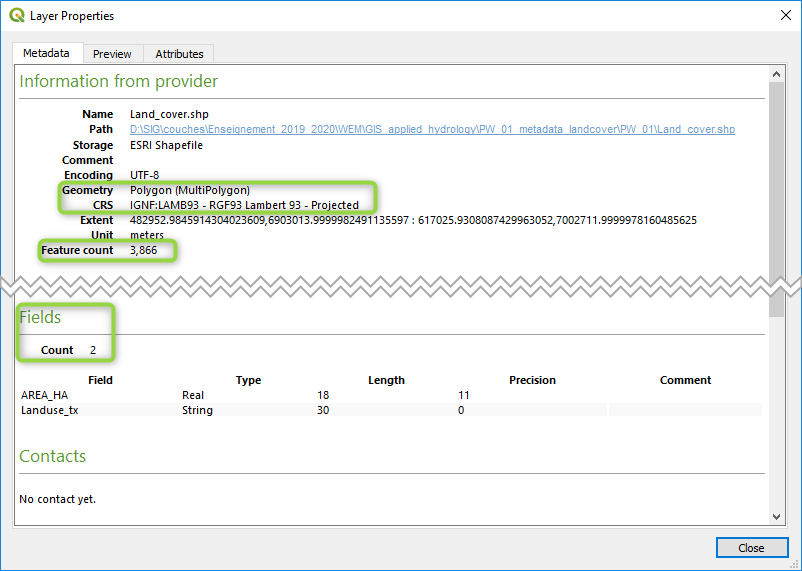Viewport: 802px width, 571px height.
Task: Click the Length value 18
Action: point(323,395)
